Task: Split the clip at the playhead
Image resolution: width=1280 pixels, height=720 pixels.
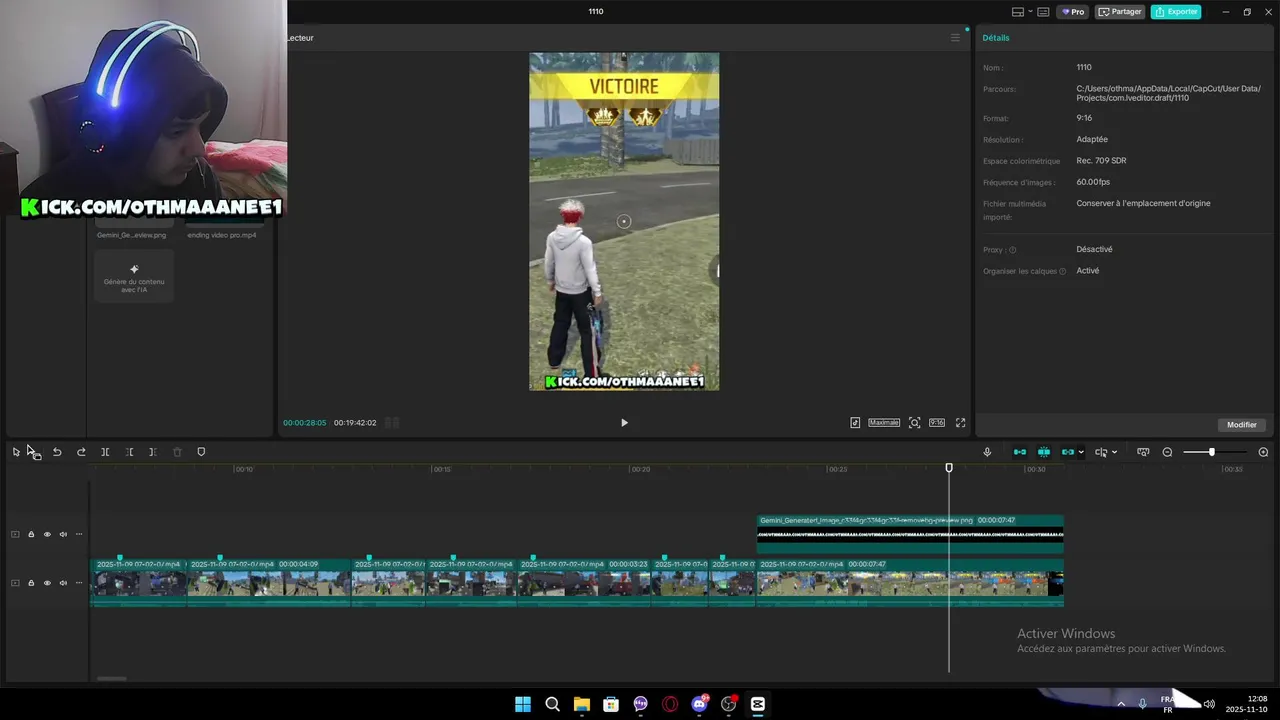Action: pos(105,452)
